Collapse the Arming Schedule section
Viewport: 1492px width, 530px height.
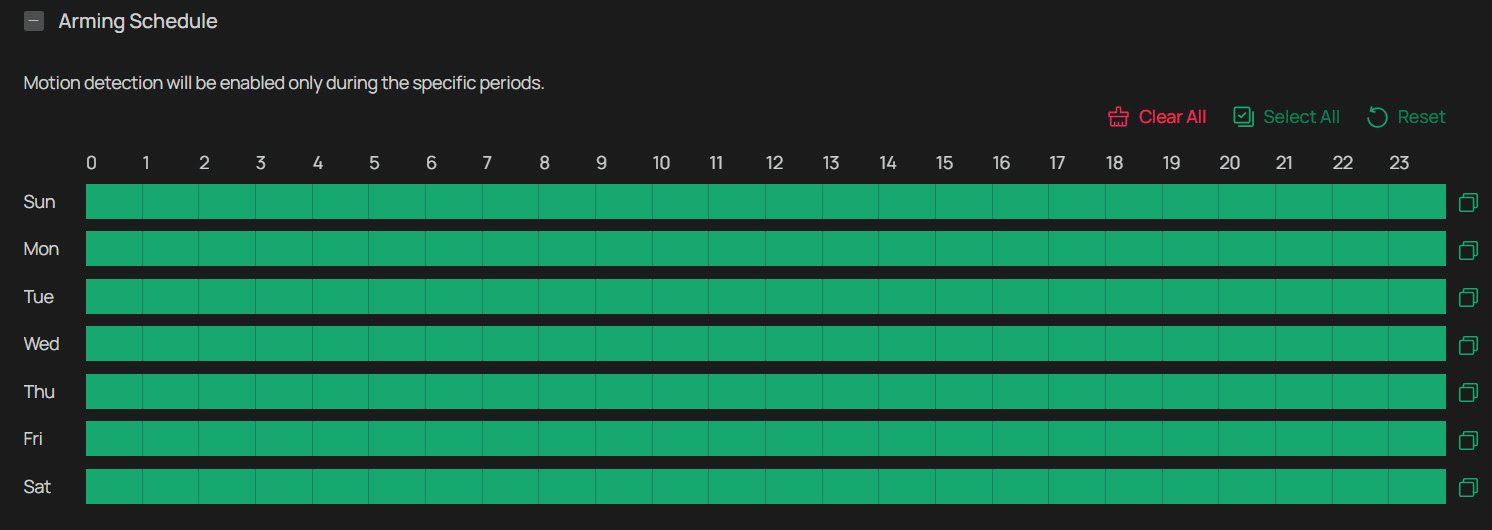(x=34, y=21)
